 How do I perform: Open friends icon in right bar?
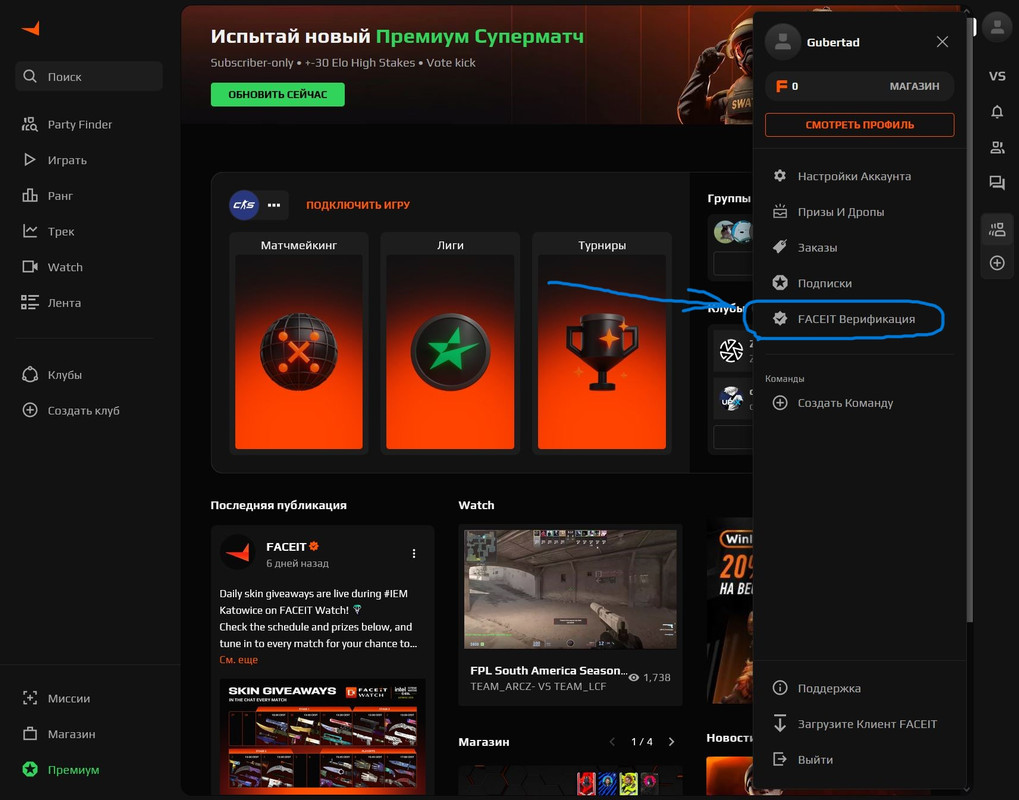[x=997, y=148]
